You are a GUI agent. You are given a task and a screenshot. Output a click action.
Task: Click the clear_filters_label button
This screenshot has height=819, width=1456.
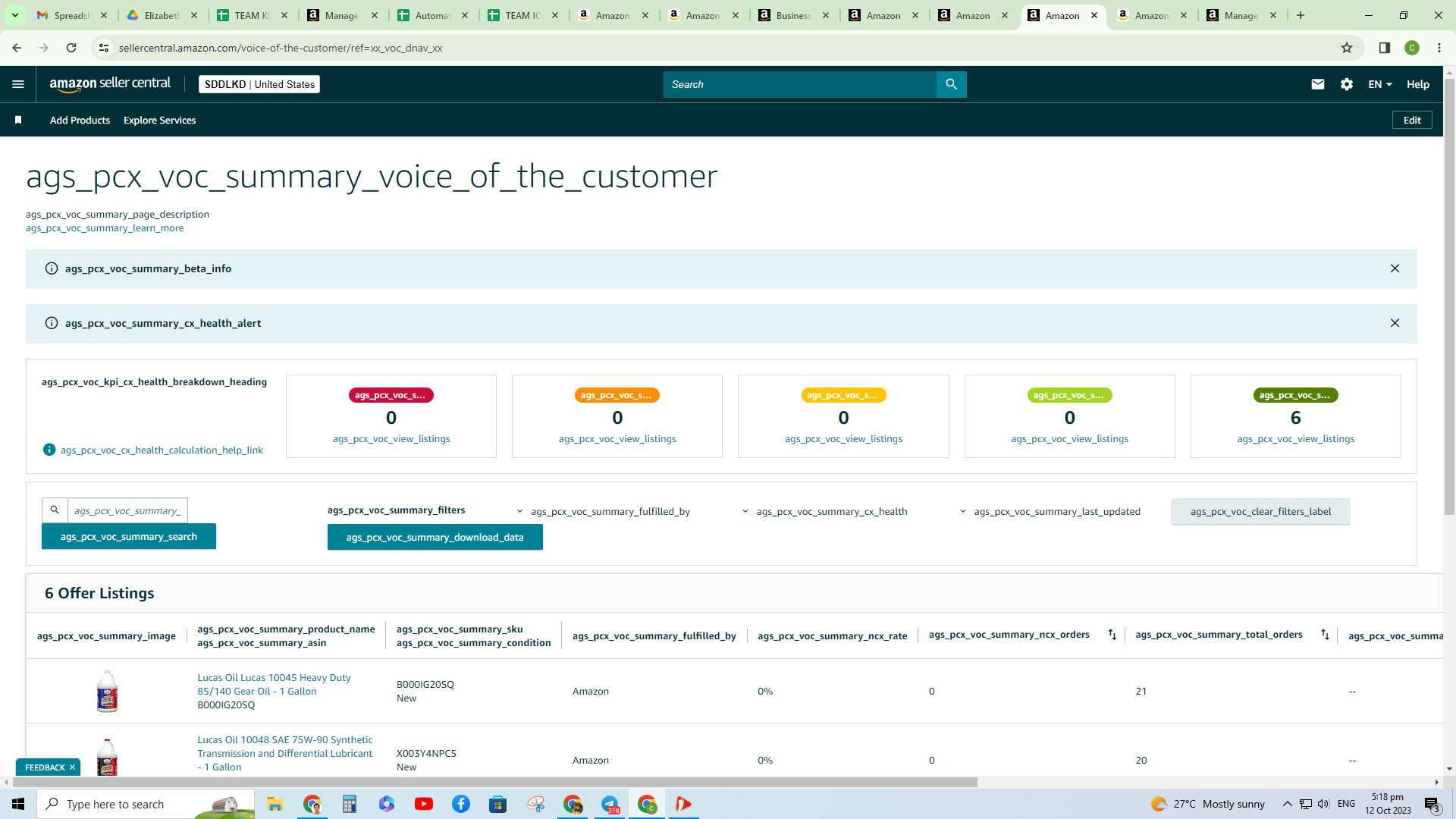coord(1260,511)
